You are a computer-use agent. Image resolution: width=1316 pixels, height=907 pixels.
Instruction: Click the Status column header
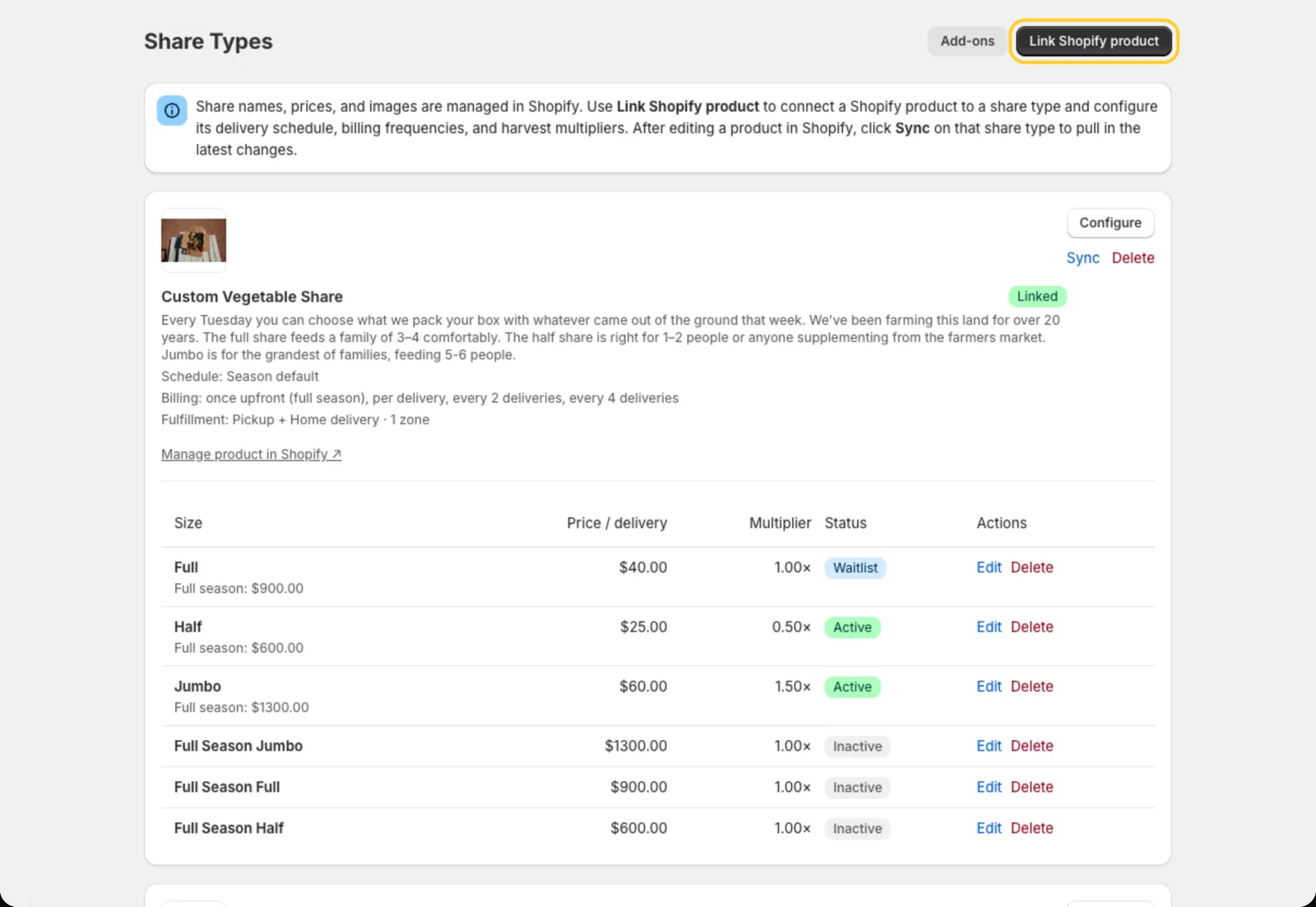click(x=846, y=523)
